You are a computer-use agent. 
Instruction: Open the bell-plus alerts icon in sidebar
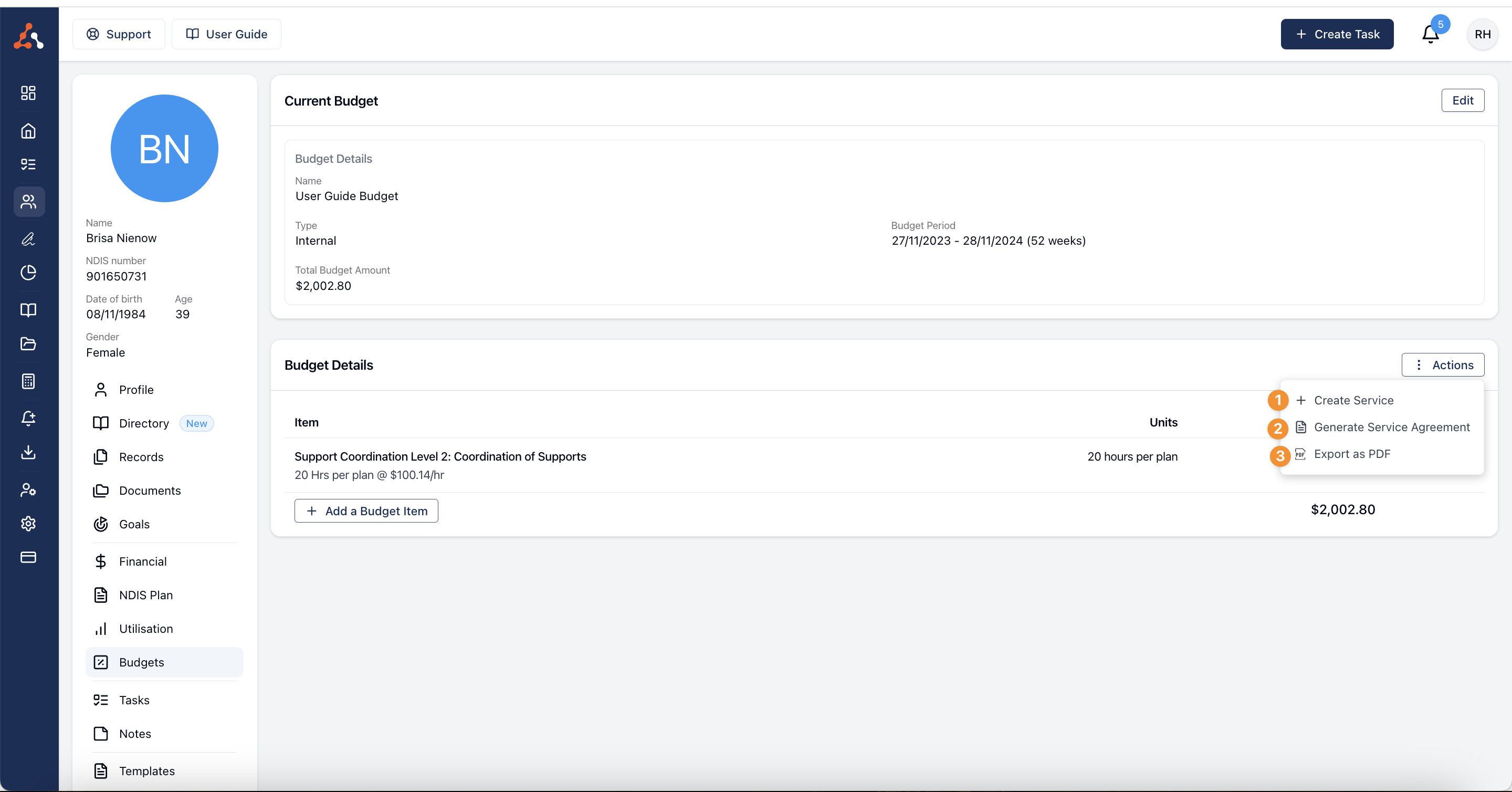28,418
